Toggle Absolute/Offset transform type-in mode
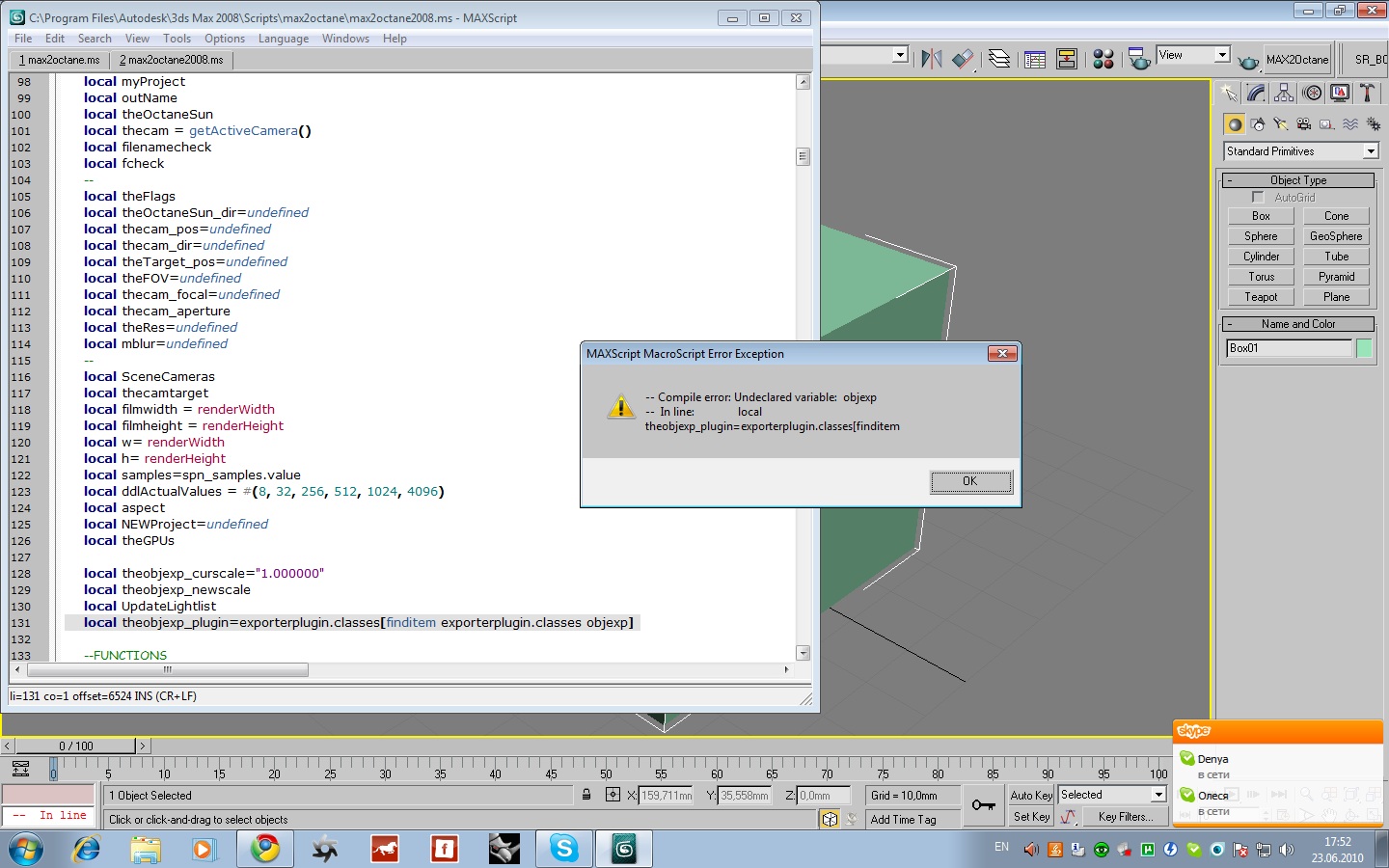The width and height of the screenshot is (1389, 868). point(613,795)
